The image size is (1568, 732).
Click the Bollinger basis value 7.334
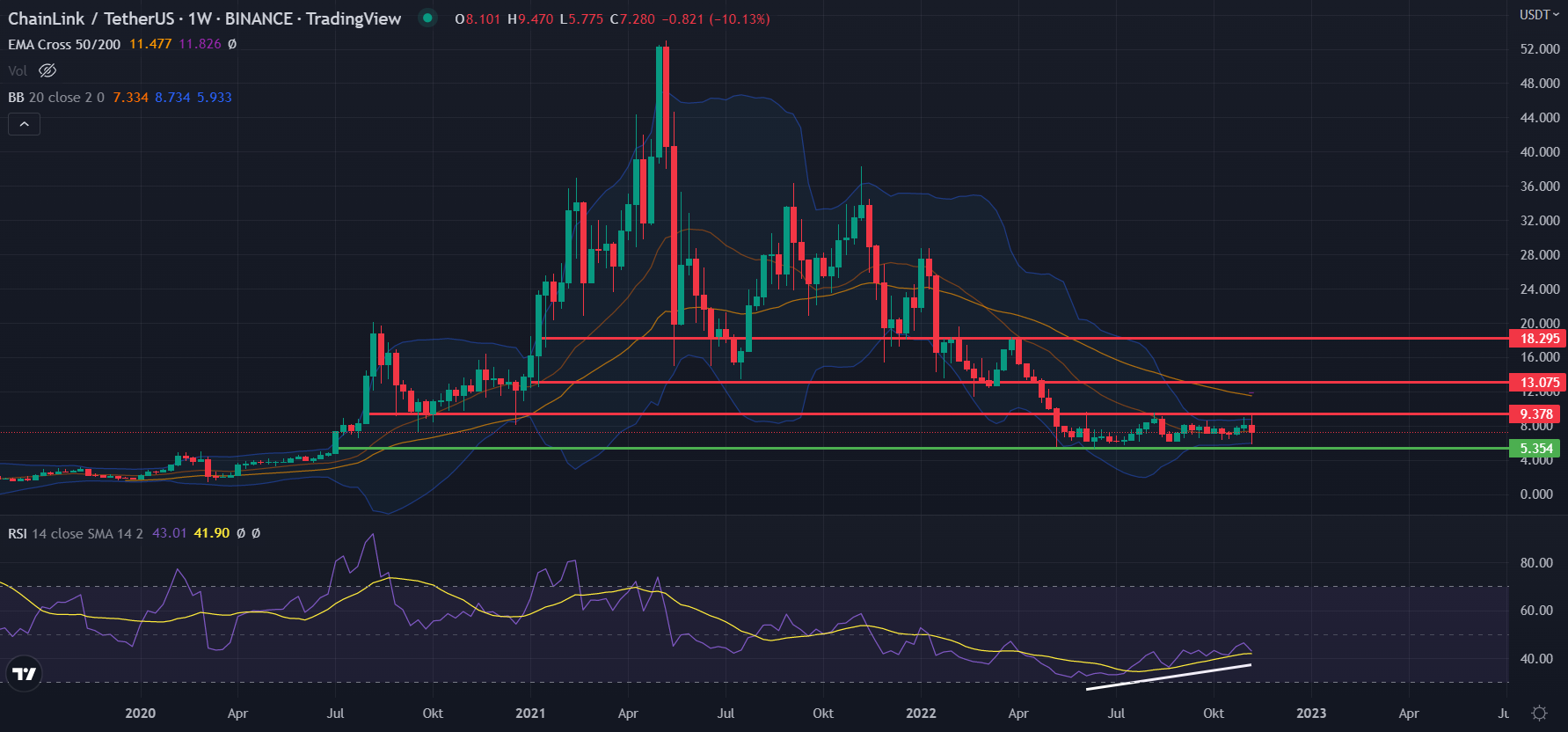tap(131, 98)
